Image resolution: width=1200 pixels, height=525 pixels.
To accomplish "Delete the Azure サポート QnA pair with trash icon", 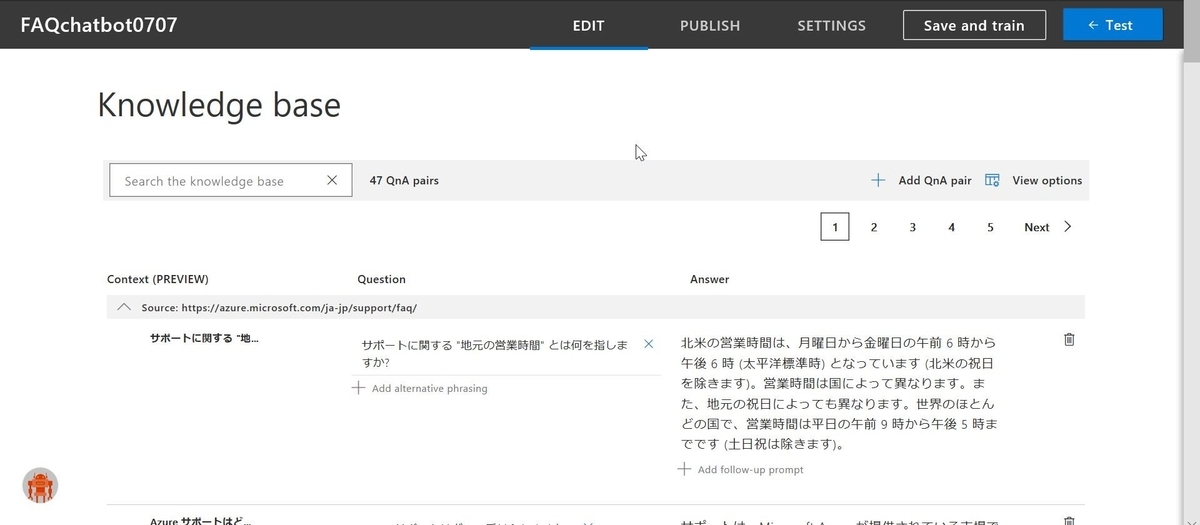I will pos(1069,520).
